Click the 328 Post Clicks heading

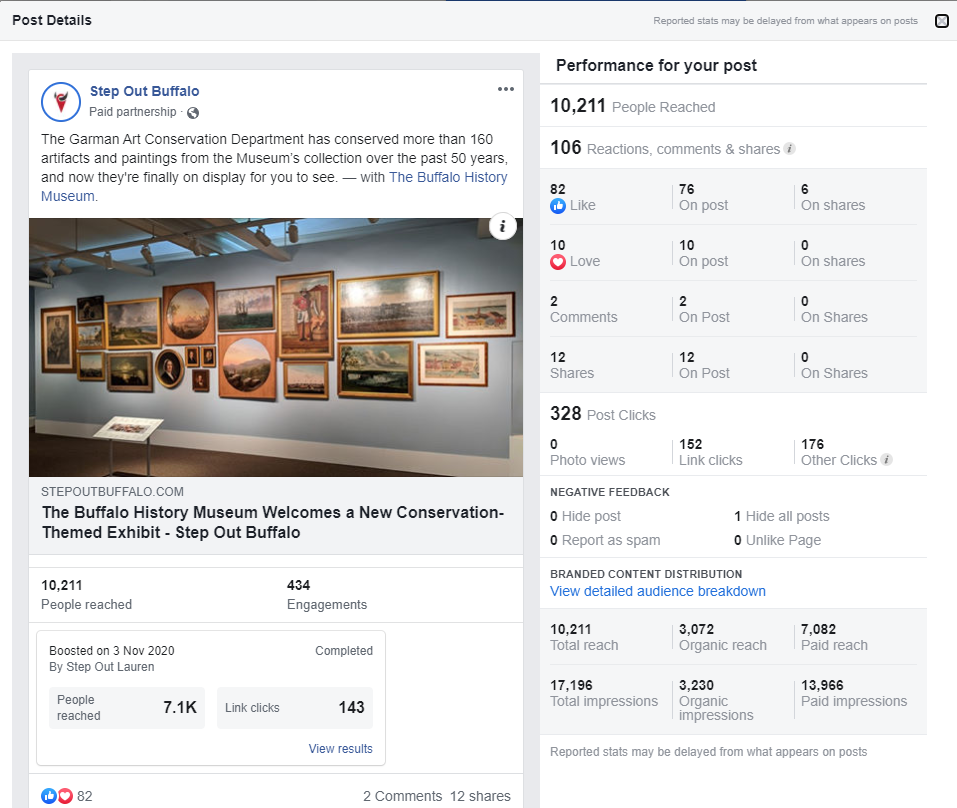tap(603, 414)
